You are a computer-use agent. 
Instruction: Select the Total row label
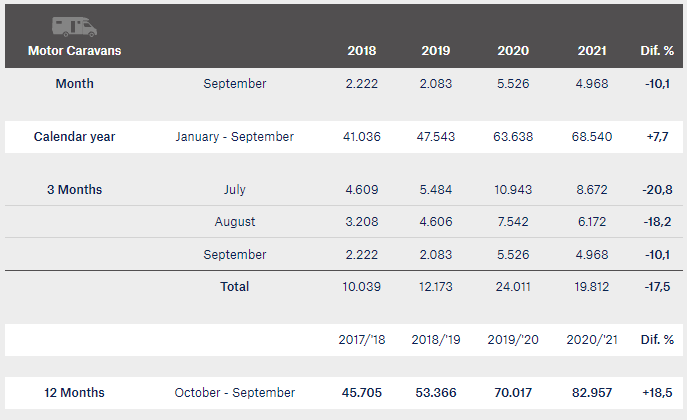click(x=234, y=286)
